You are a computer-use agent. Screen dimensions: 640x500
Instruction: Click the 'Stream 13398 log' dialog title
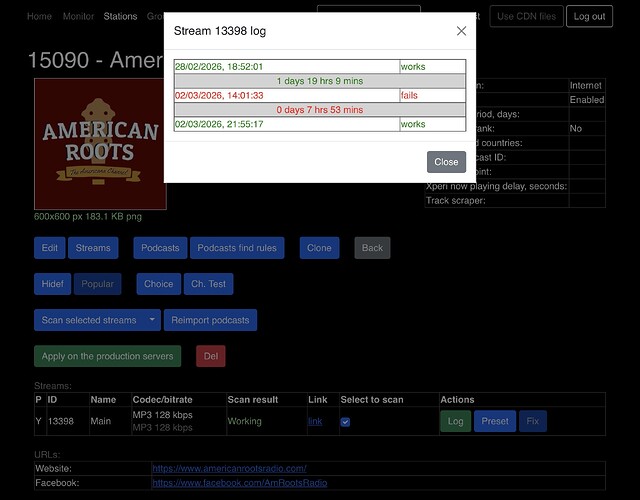(x=220, y=31)
